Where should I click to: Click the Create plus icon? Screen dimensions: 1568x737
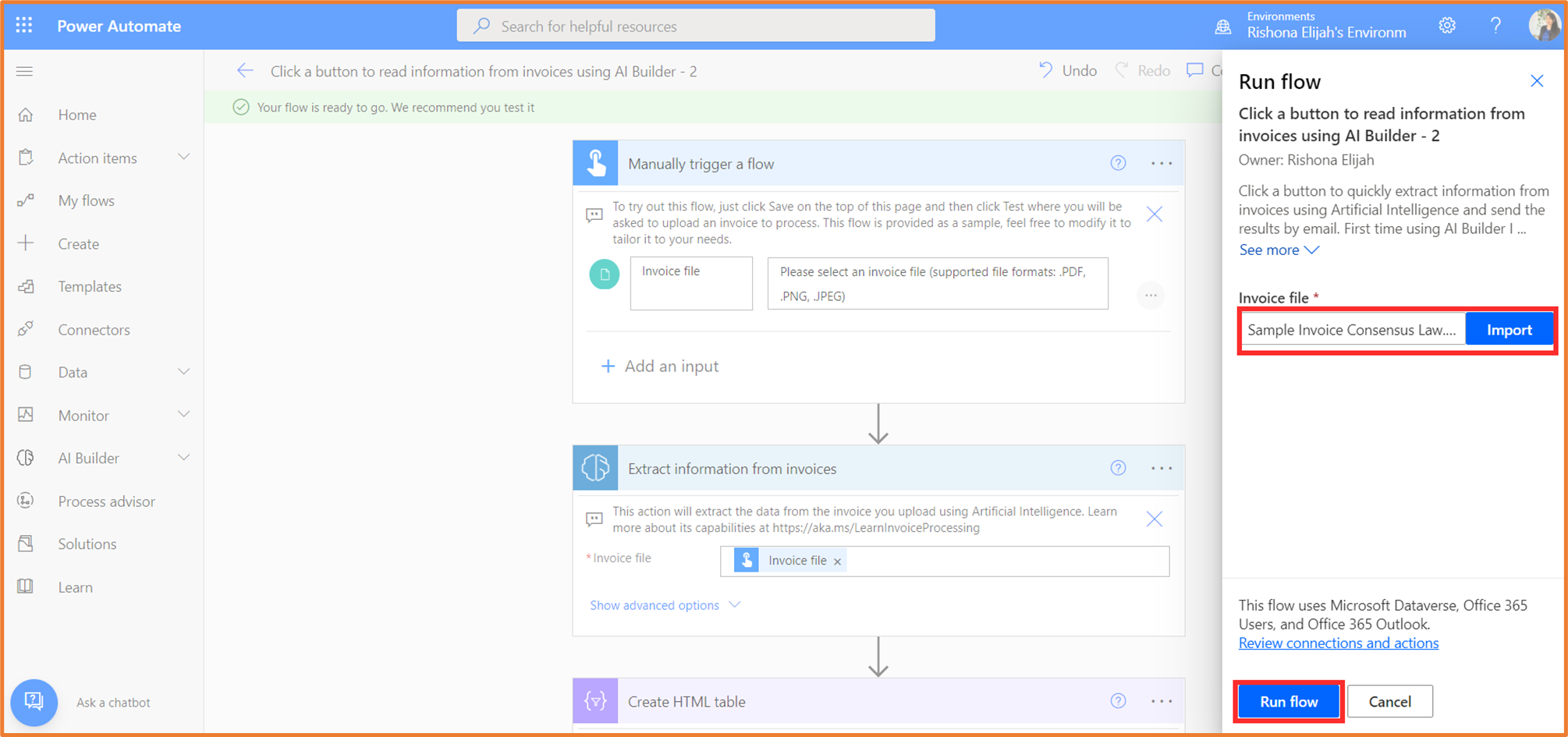(x=26, y=243)
